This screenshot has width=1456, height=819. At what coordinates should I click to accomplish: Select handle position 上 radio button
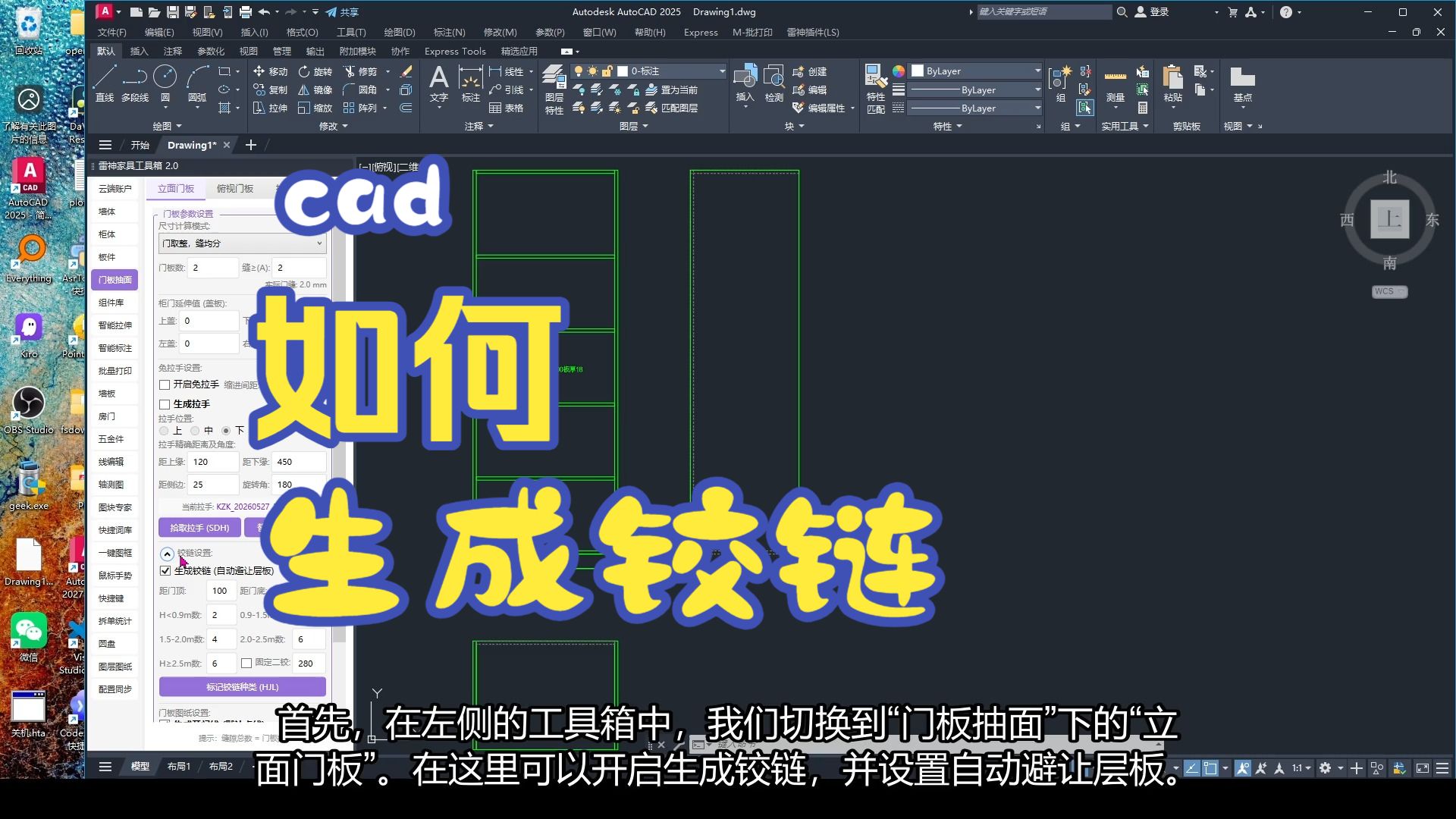pyautogui.click(x=164, y=431)
